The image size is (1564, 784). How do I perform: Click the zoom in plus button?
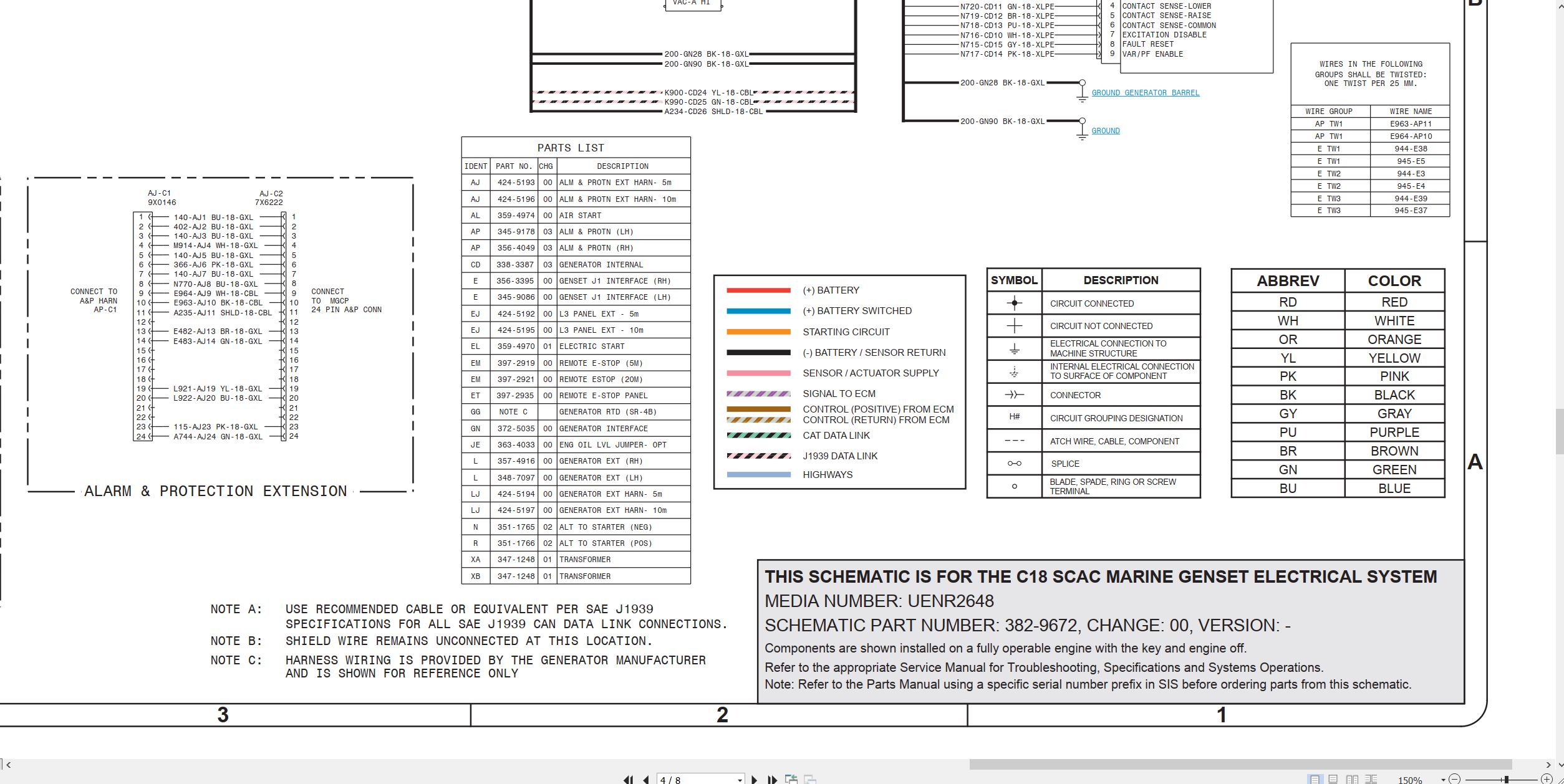click(1547, 778)
